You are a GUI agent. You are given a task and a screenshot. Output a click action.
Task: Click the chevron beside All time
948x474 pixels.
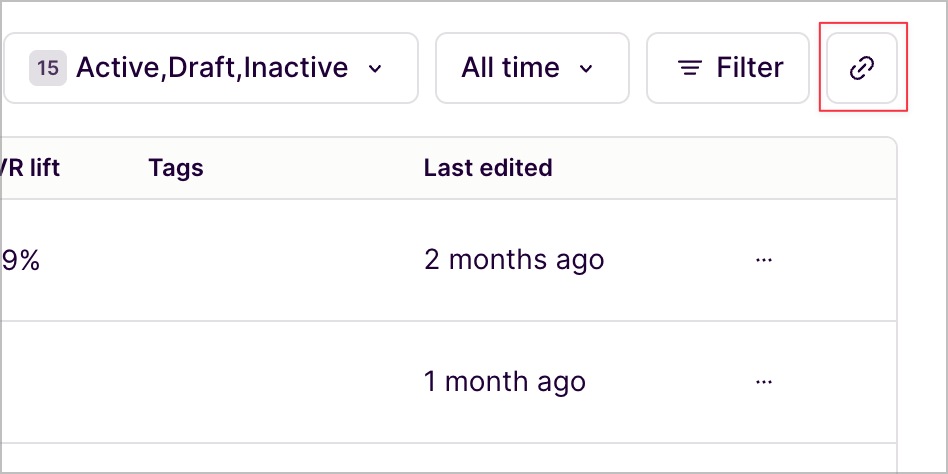[586, 68]
